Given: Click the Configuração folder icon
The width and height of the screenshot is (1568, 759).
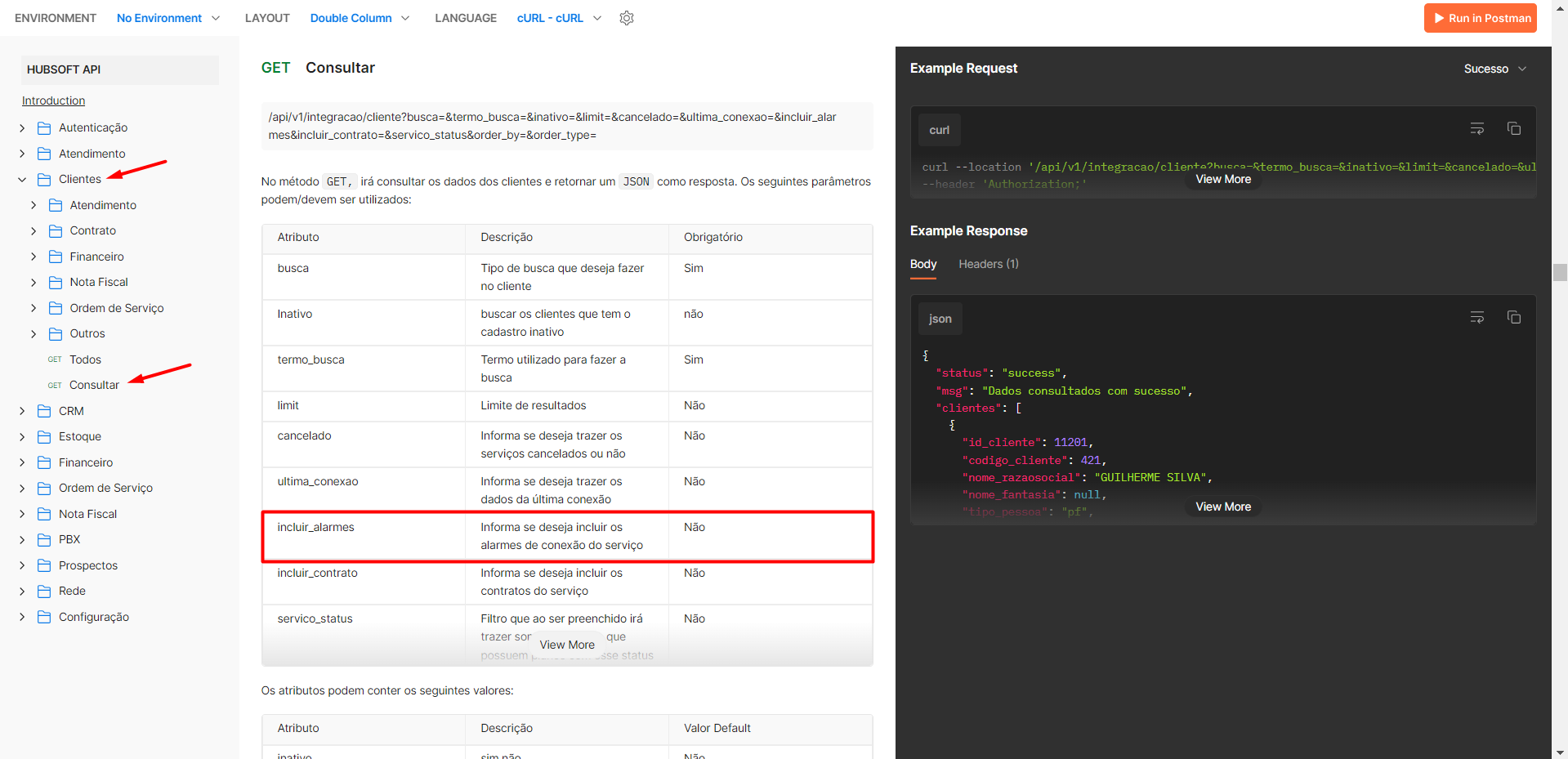Looking at the screenshot, I should click(44, 617).
